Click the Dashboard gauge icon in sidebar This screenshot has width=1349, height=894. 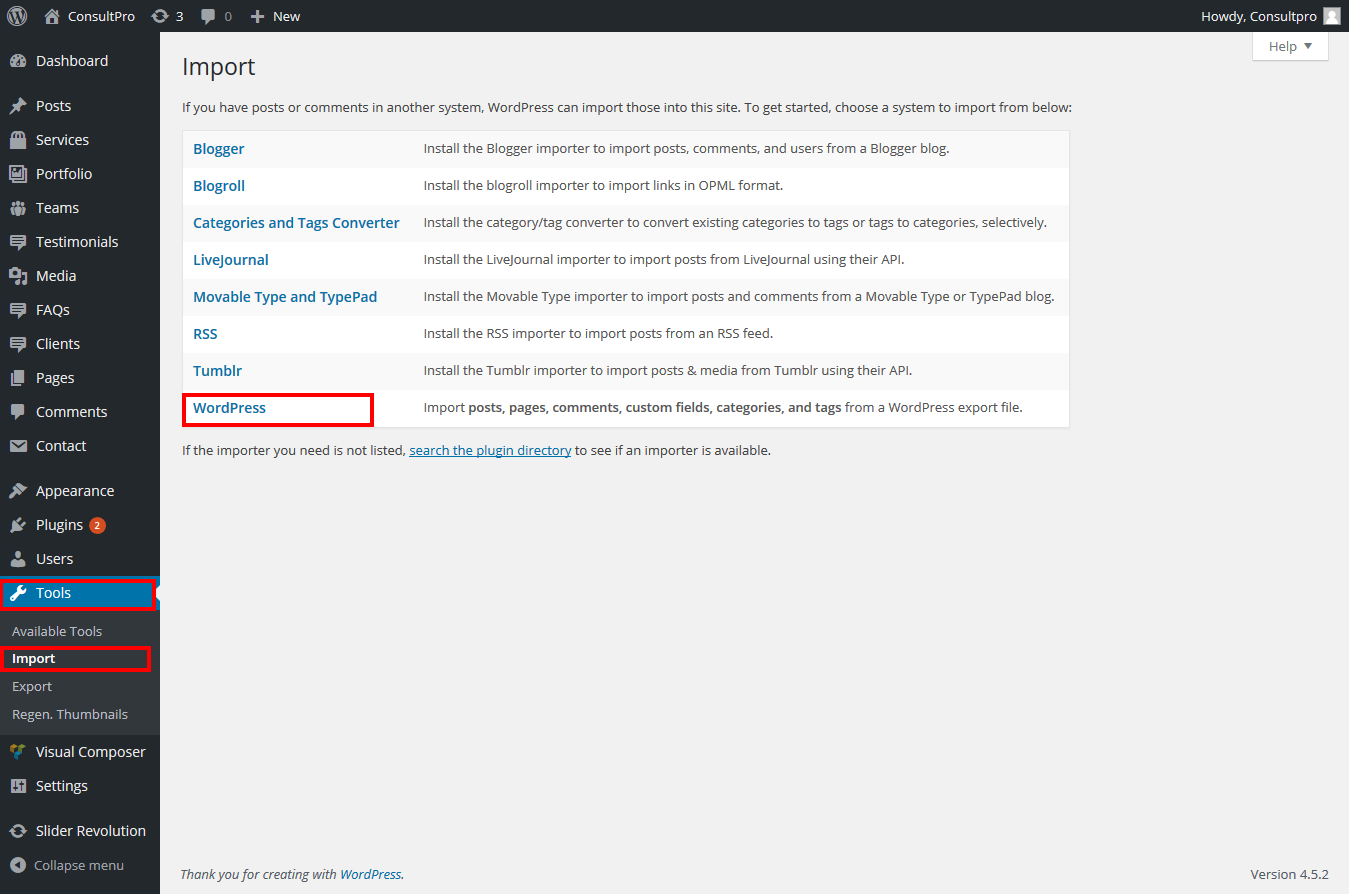(18, 61)
